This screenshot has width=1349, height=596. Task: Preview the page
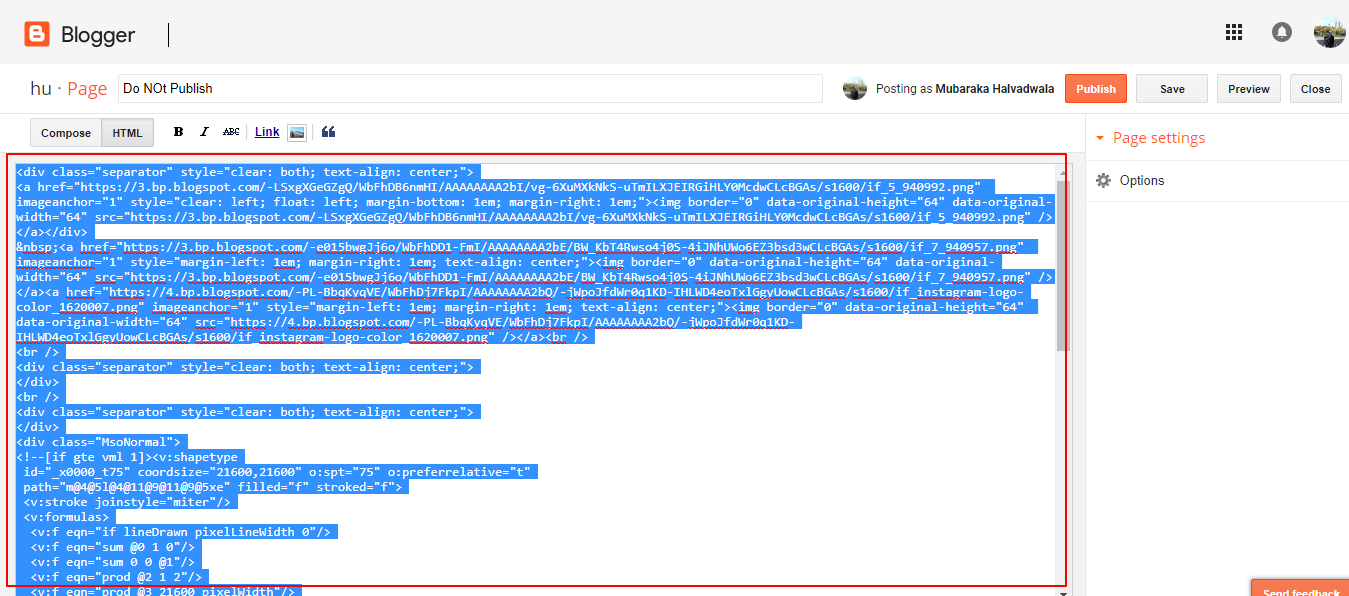(x=1249, y=89)
